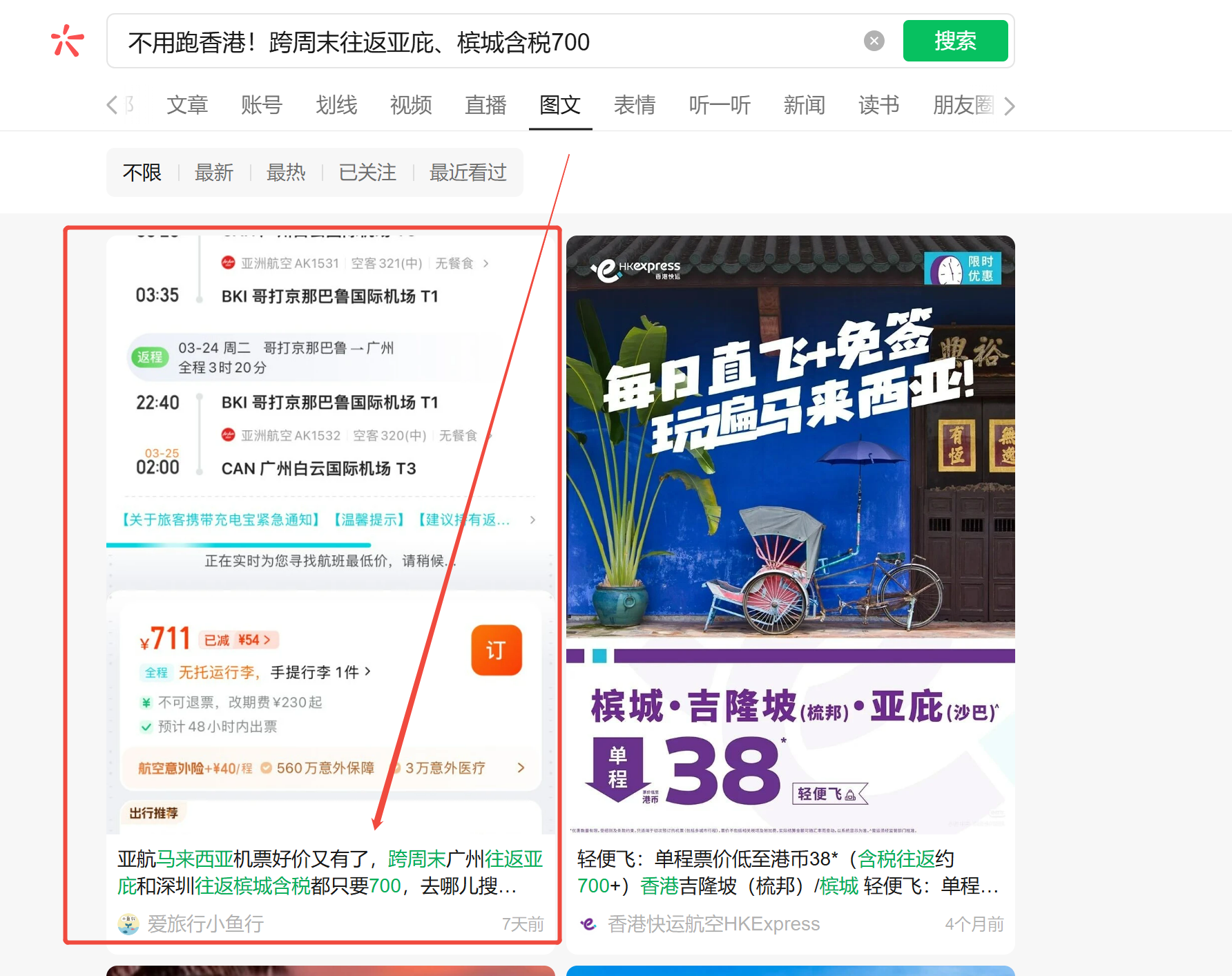
Task: Open article titled 亚航马来西亚机票好价又有了
Action: (331, 872)
